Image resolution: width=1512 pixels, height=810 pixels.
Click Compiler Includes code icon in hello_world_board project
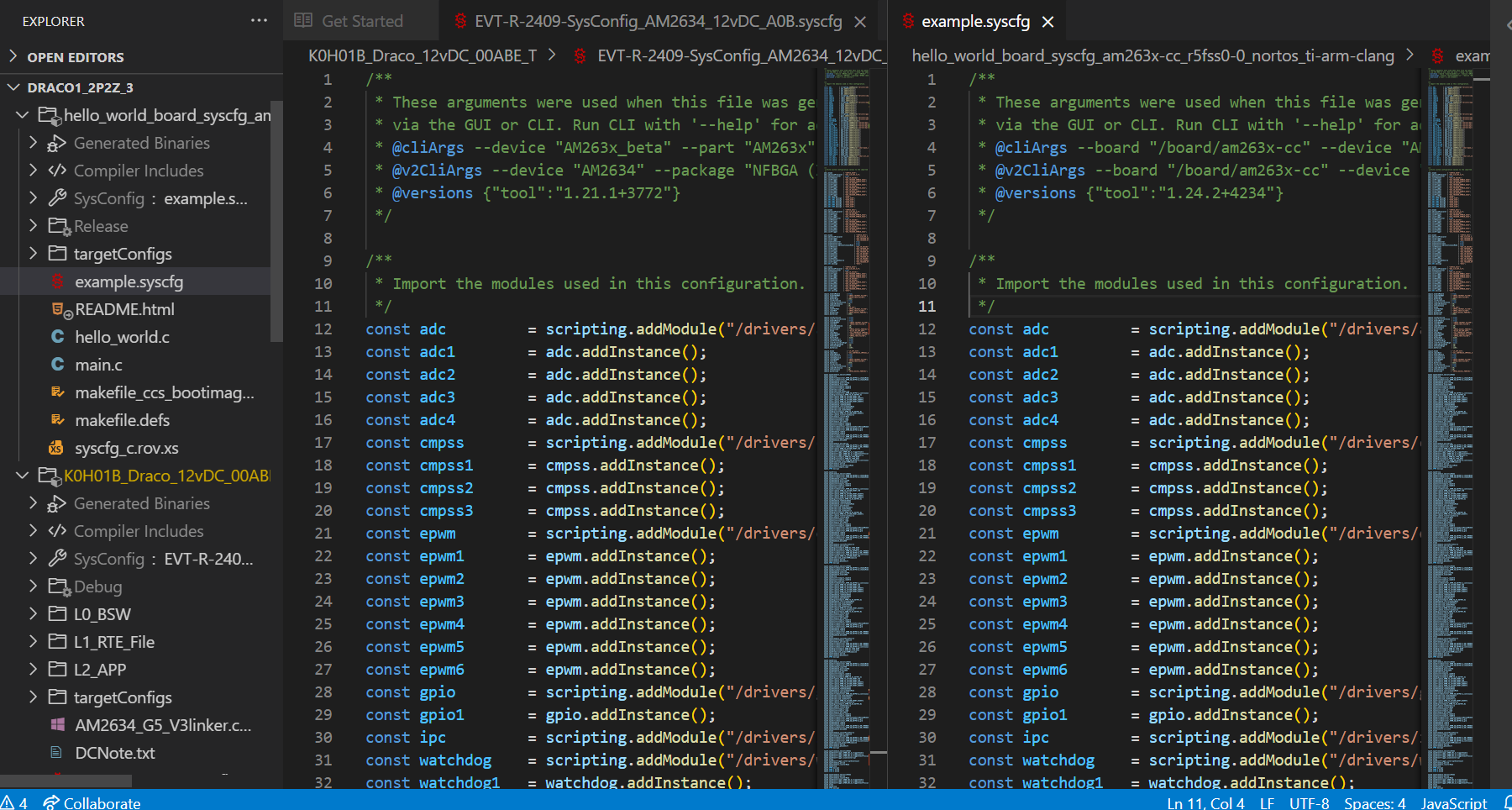(x=57, y=171)
